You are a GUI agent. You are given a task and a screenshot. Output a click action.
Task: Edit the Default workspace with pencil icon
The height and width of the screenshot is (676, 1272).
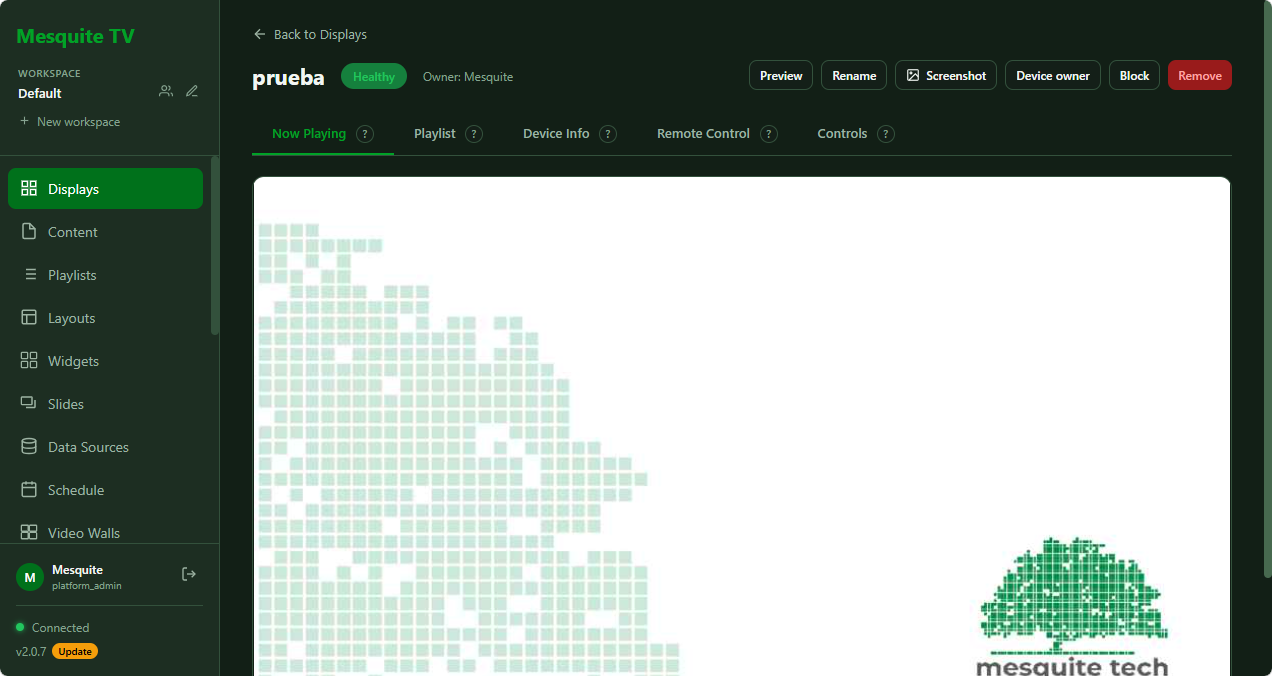(x=192, y=91)
